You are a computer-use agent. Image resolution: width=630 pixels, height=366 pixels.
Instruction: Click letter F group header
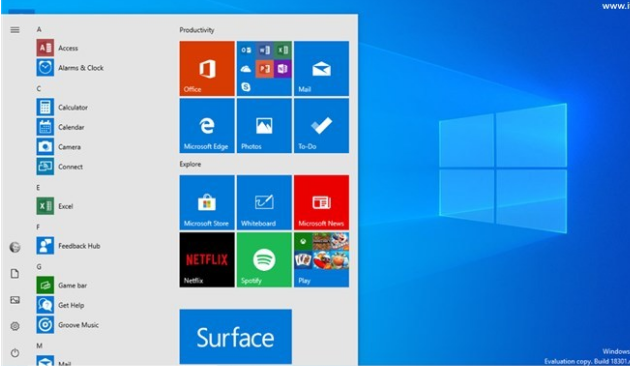tap(38, 227)
